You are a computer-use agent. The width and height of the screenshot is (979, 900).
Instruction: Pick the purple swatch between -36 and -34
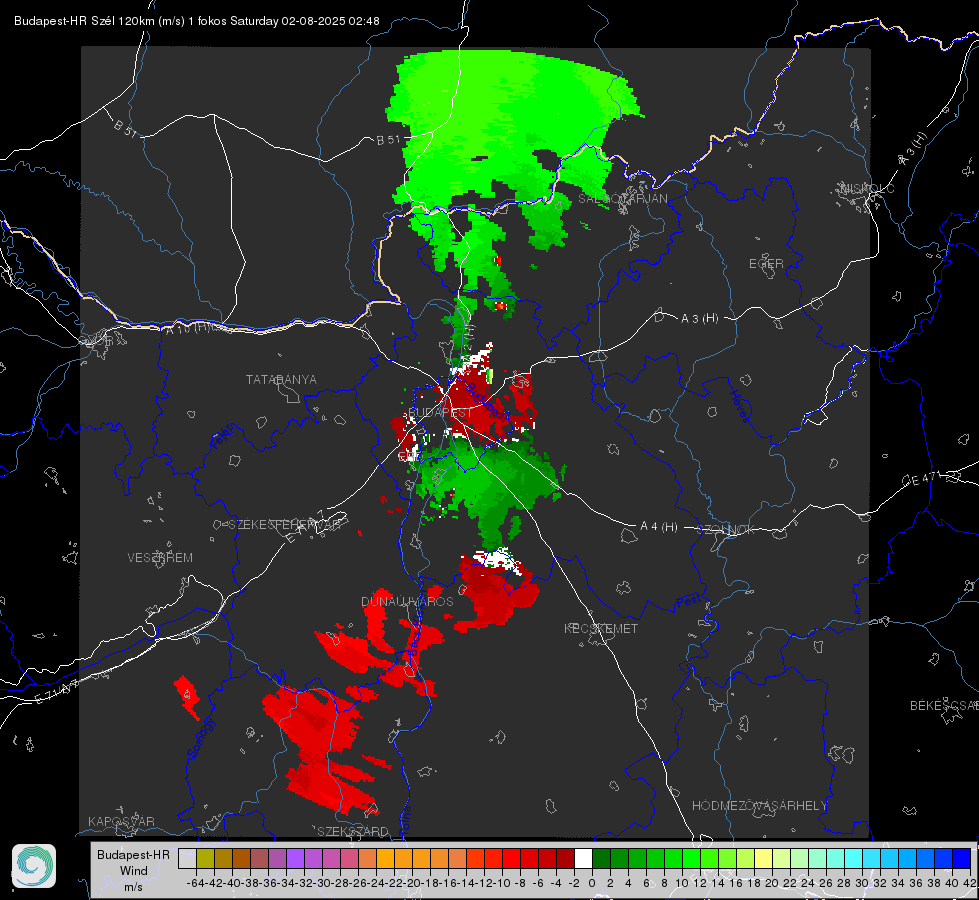tap(277, 859)
